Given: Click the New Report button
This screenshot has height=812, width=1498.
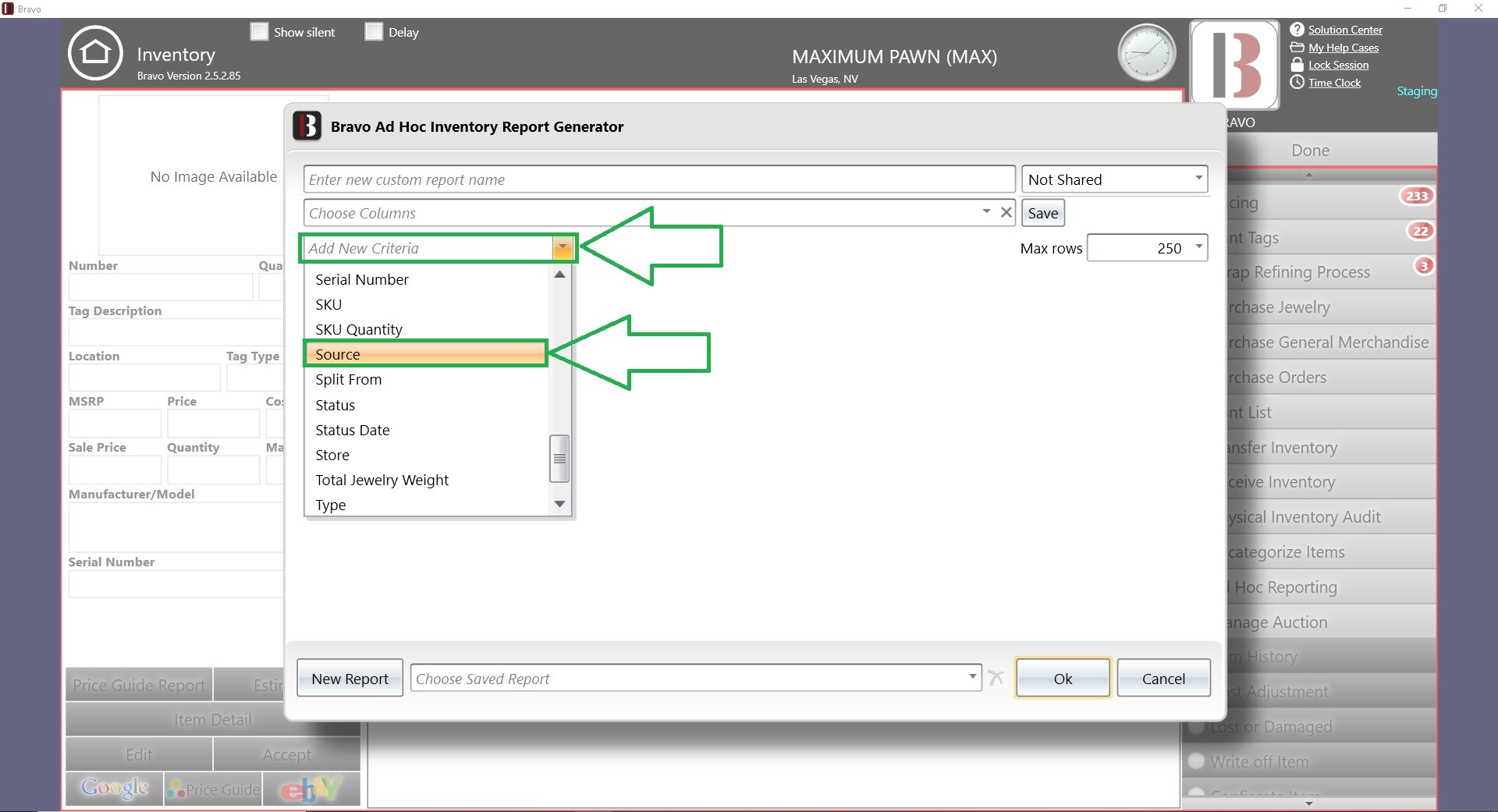Looking at the screenshot, I should [350, 678].
